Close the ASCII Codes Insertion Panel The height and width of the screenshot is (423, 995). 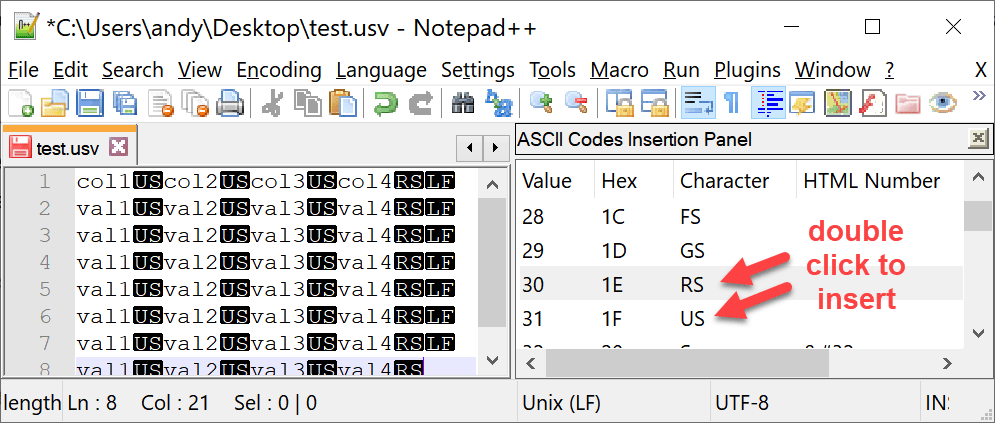coord(977,139)
